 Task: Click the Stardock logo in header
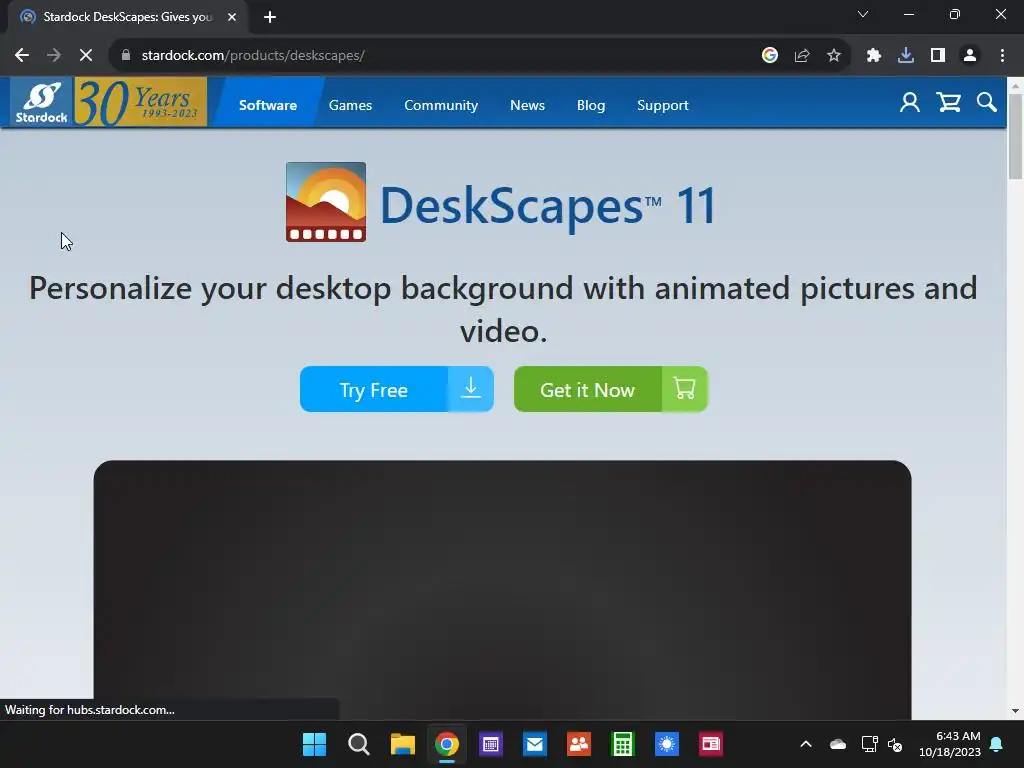point(41,103)
